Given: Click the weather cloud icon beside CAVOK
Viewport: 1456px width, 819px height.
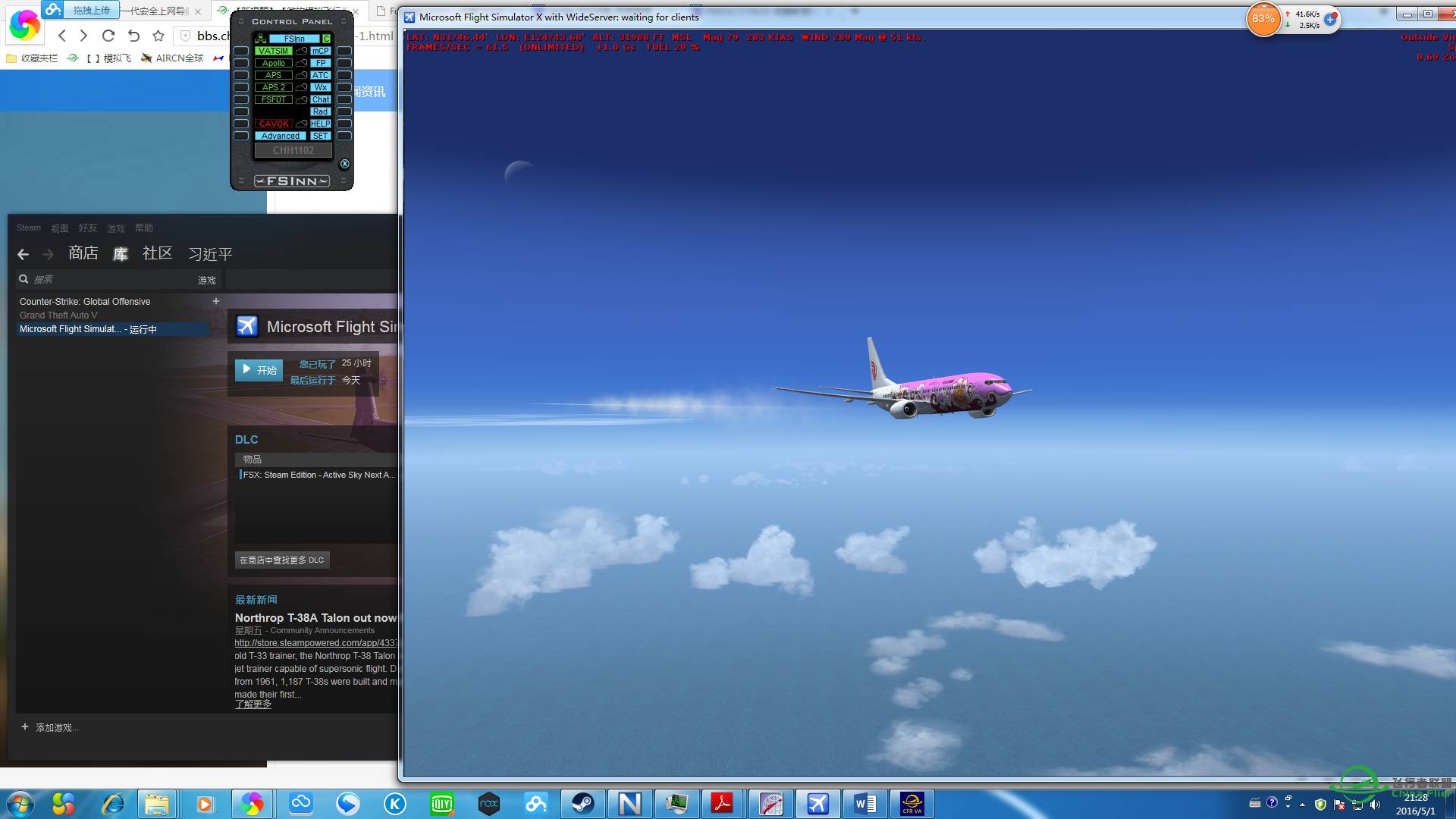Looking at the screenshot, I should pyautogui.click(x=301, y=124).
